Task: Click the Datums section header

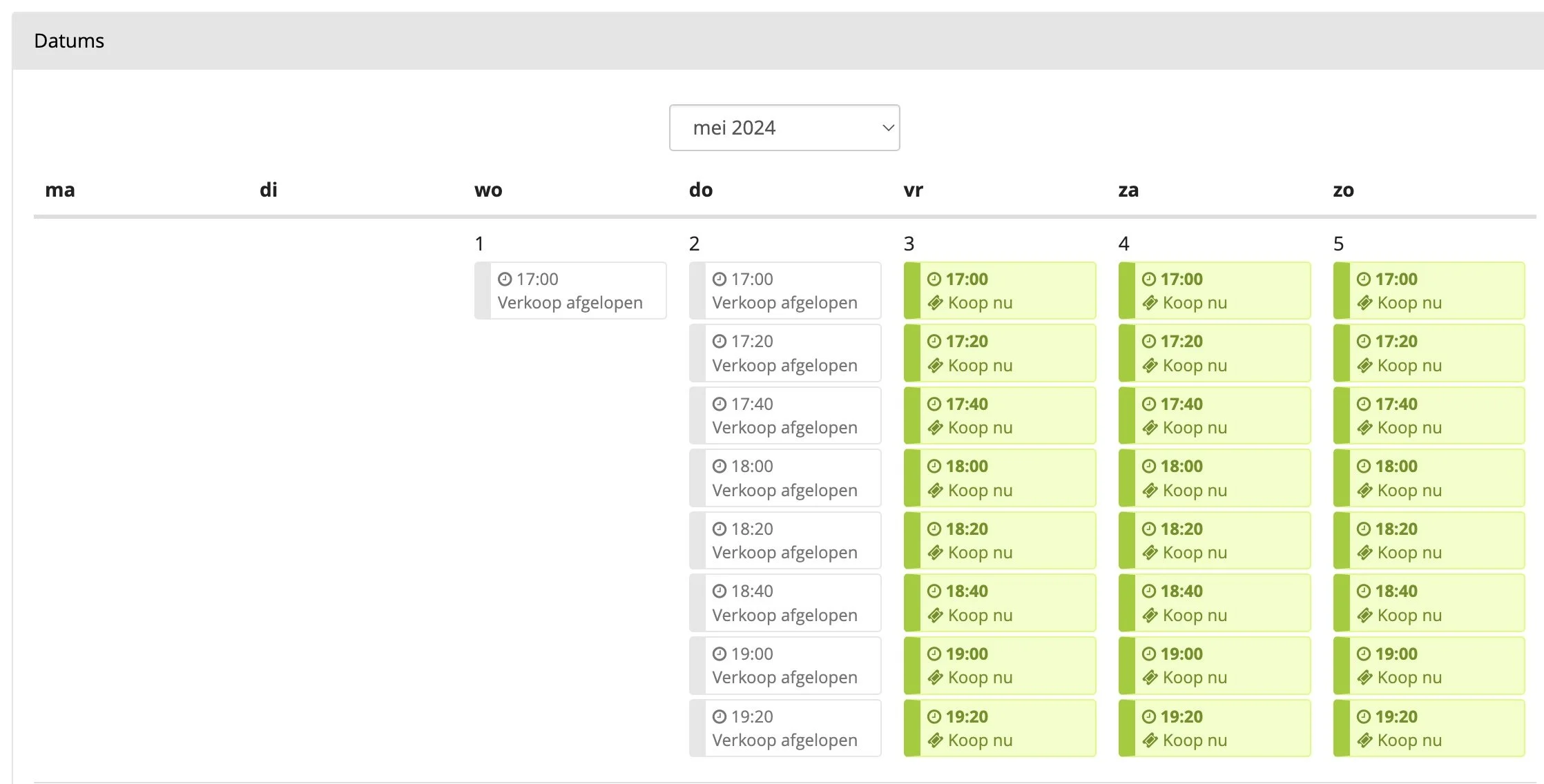Action: [x=69, y=41]
